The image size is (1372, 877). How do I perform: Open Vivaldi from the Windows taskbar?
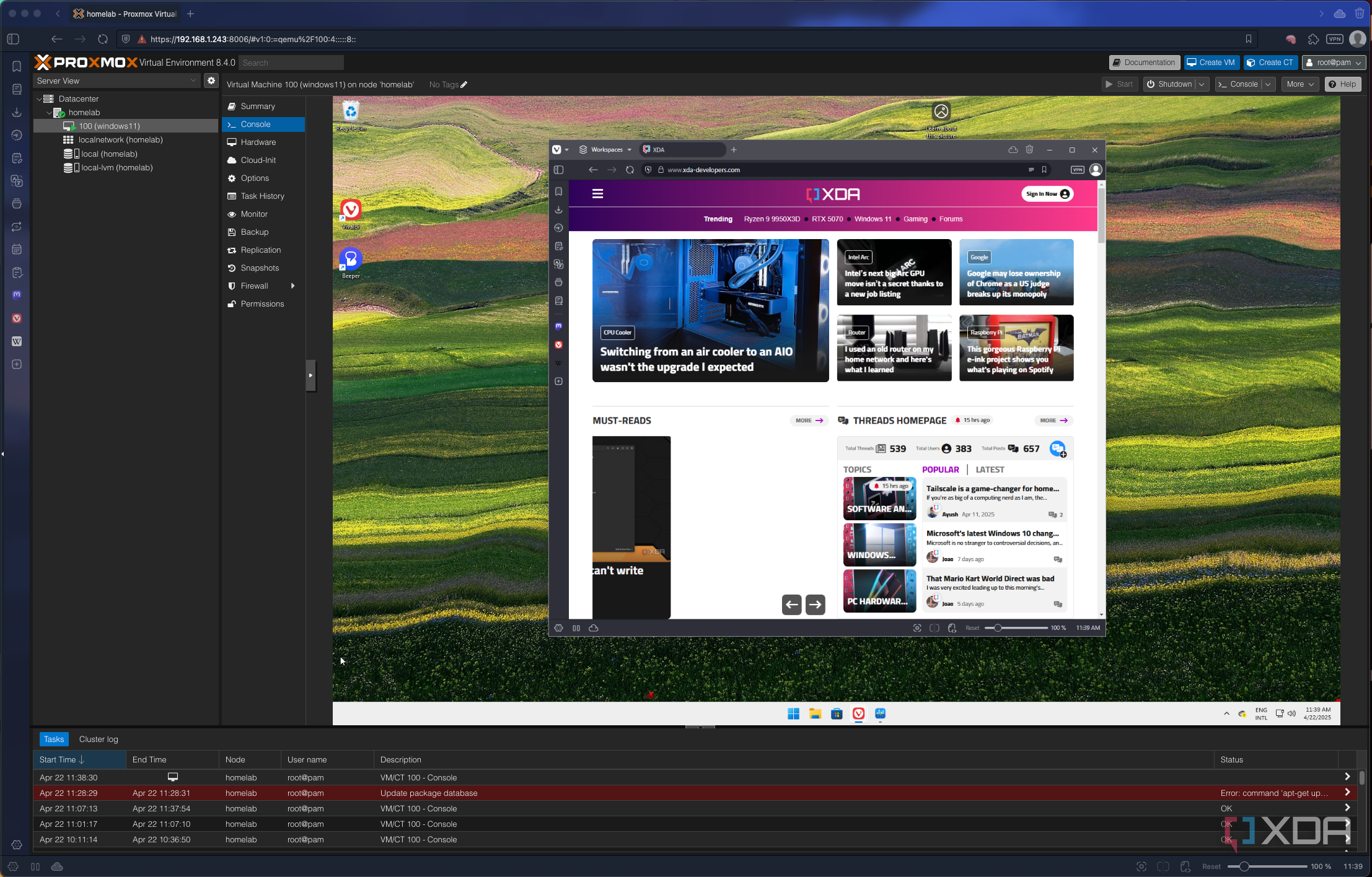(x=858, y=713)
